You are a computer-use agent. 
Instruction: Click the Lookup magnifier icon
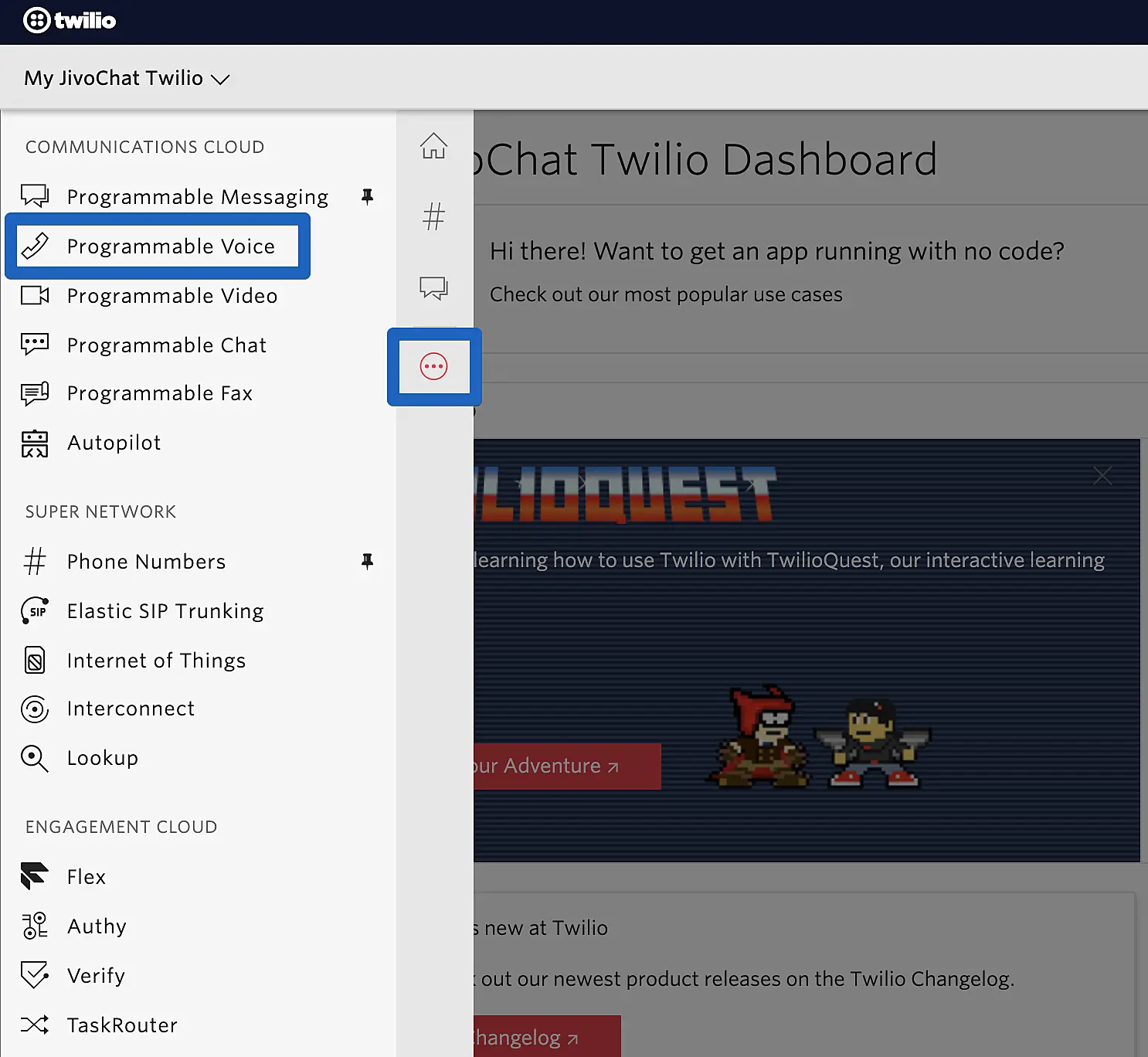(x=35, y=759)
